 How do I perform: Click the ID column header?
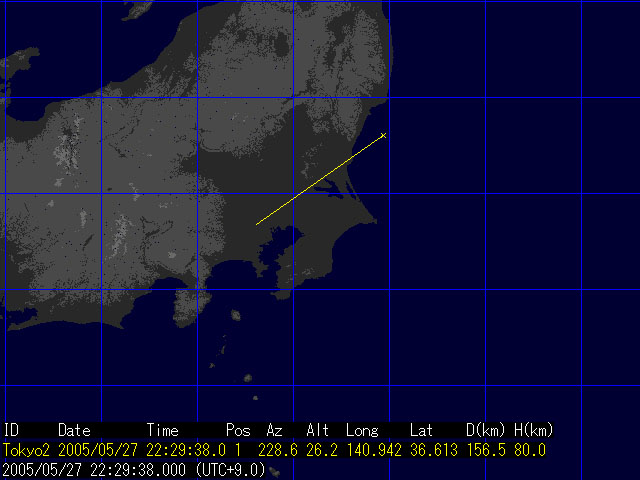coord(12,430)
